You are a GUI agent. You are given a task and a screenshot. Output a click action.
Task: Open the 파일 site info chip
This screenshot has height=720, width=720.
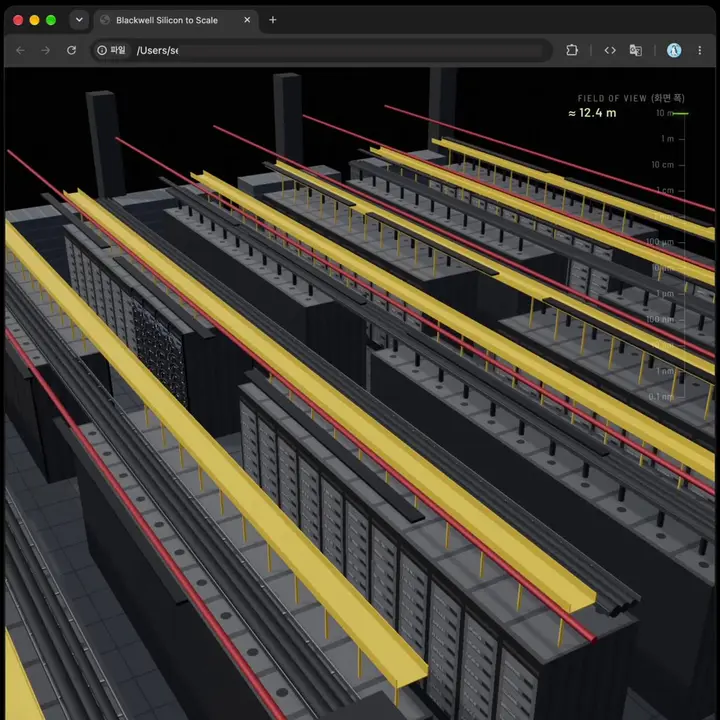(112, 50)
